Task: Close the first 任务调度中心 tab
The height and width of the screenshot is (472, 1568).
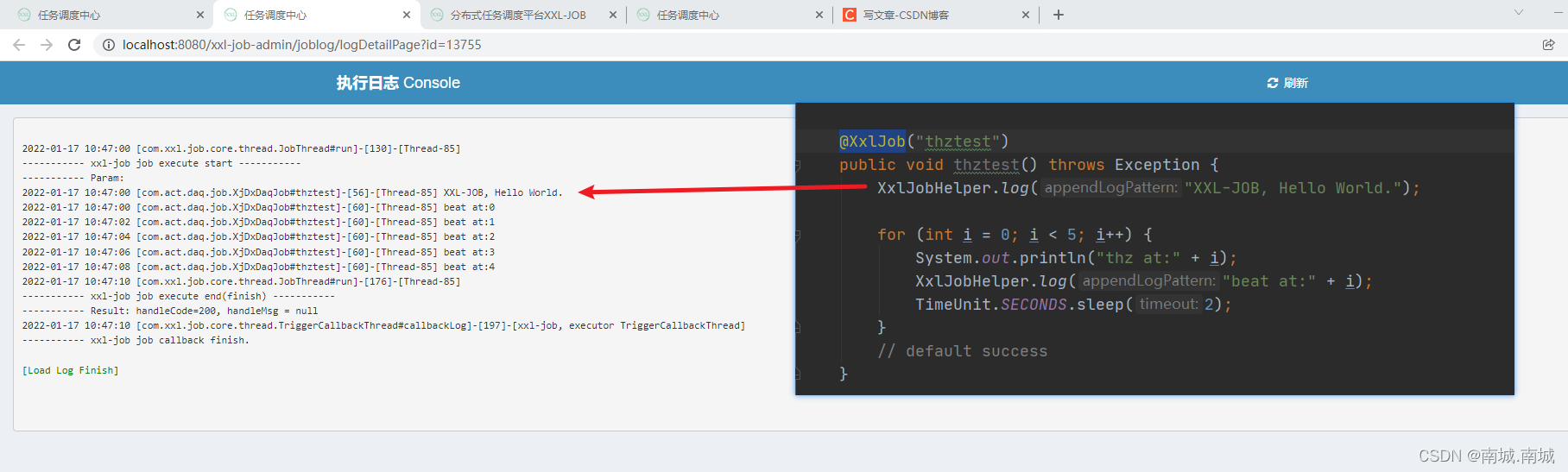Action: [x=200, y=15]
